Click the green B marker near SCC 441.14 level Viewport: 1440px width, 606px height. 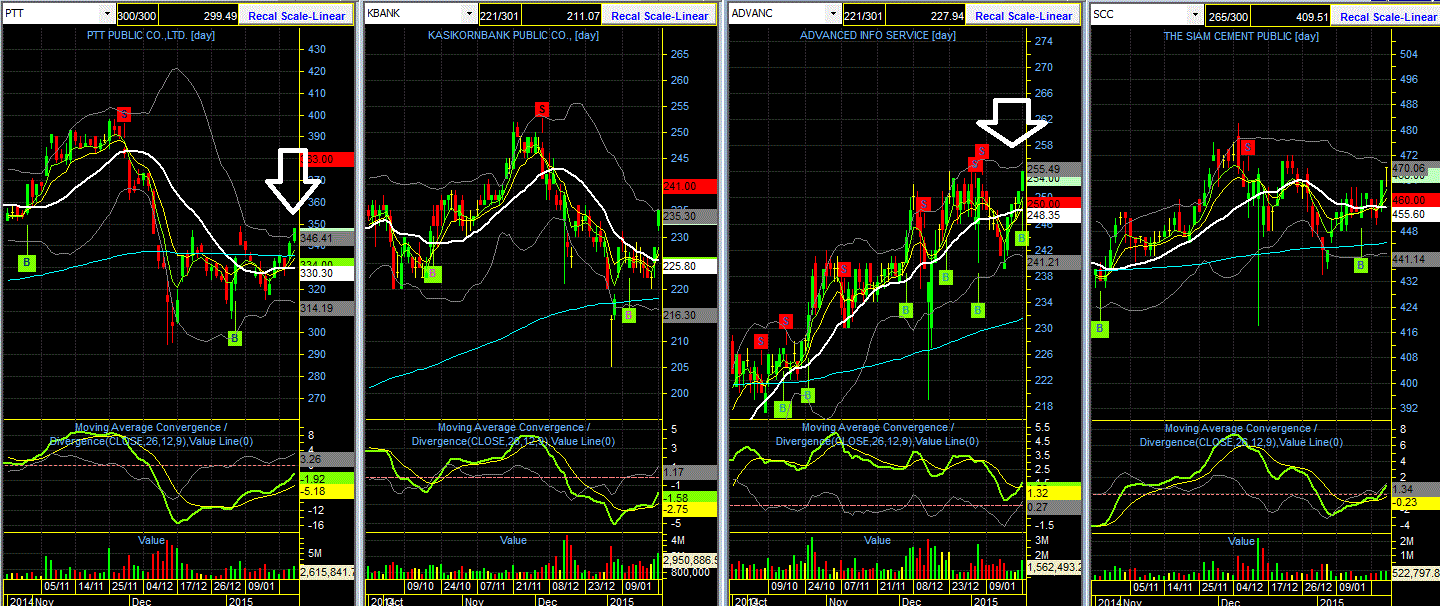click(1360, 265)
